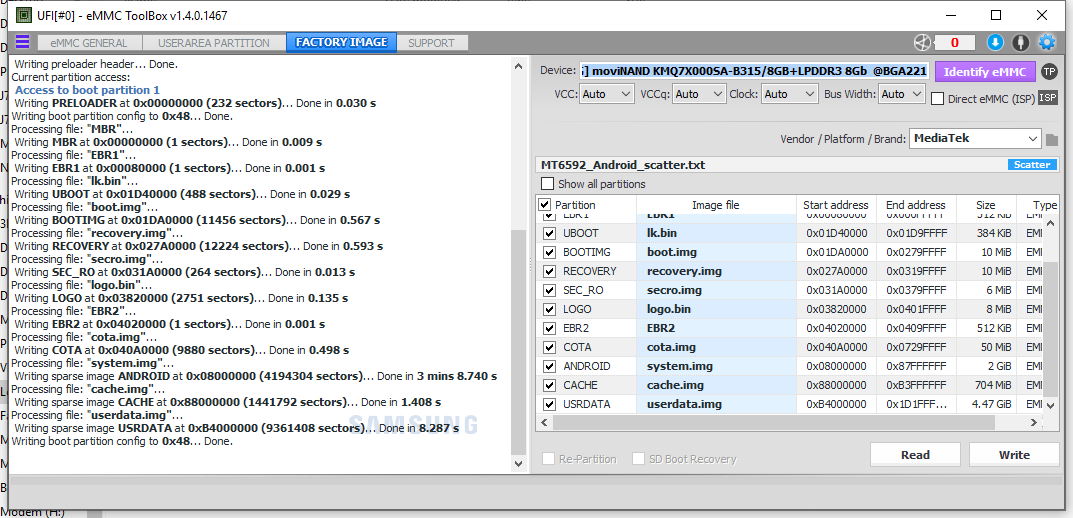This screenshot has width=1073, height=518.
Task: Select the cota.img image file cell
Action: [716, 347]
